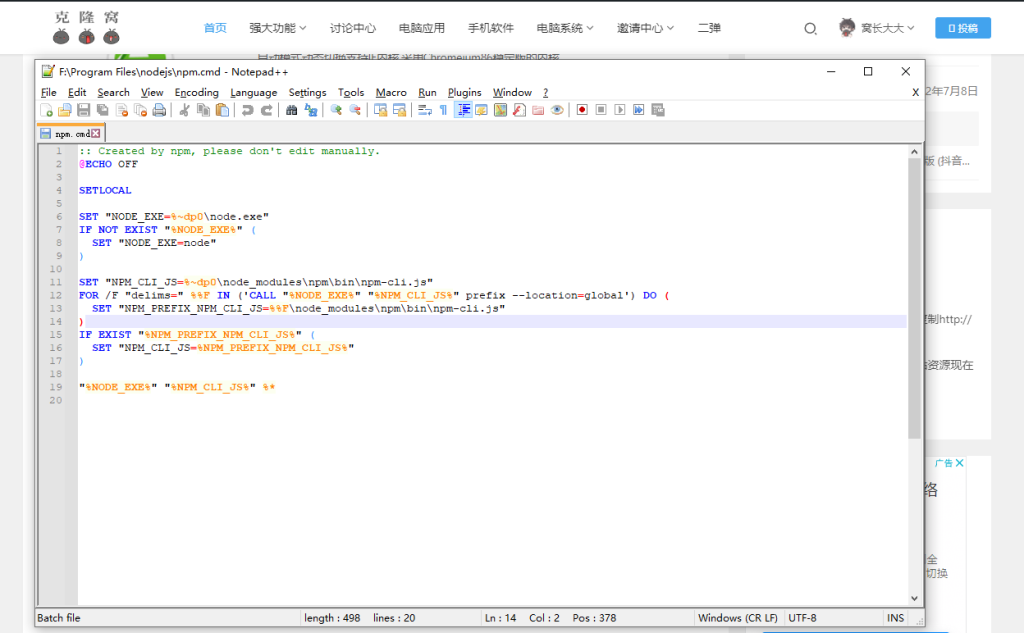The width and height of the screenshot is (1024, 633).
Task: Open Function List panel
Action: [x=519, y=110]
